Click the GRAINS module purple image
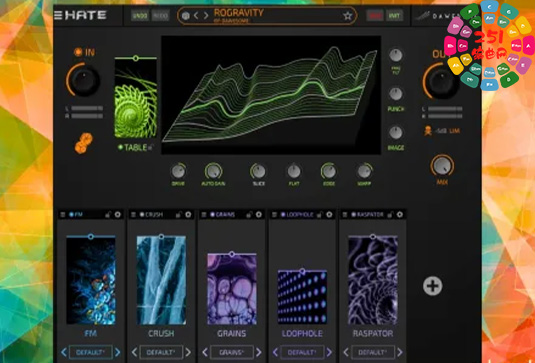This screenshot has width=535, height=363. 232,290
